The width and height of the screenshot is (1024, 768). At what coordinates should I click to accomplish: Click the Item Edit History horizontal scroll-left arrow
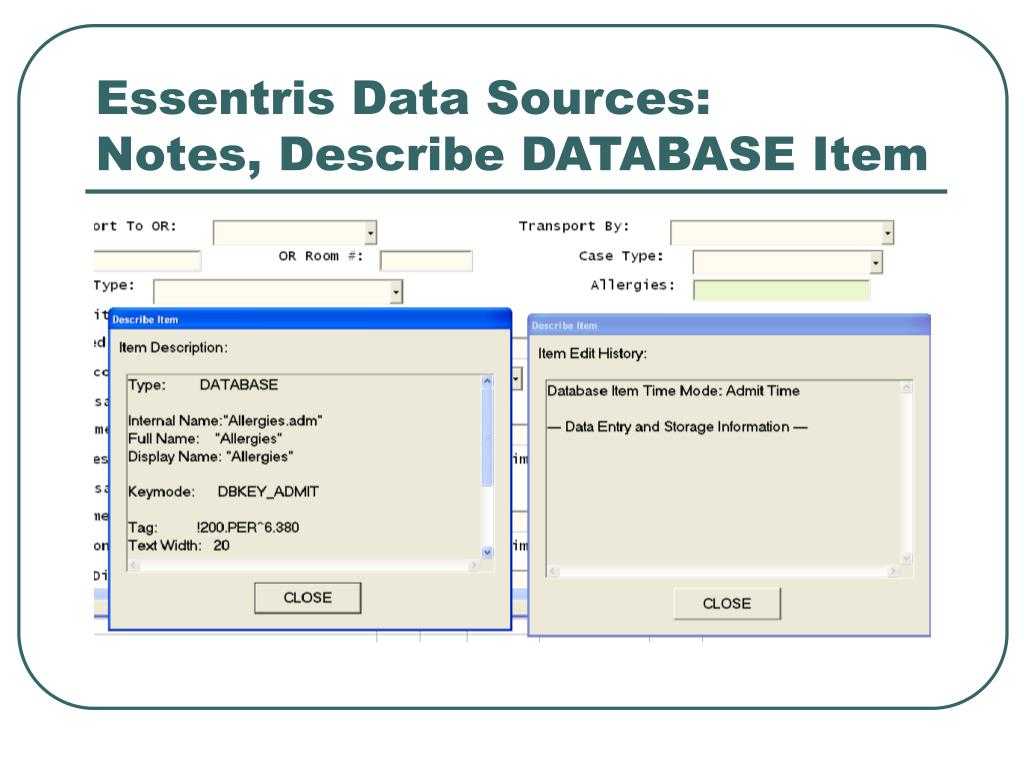(553, 571)
